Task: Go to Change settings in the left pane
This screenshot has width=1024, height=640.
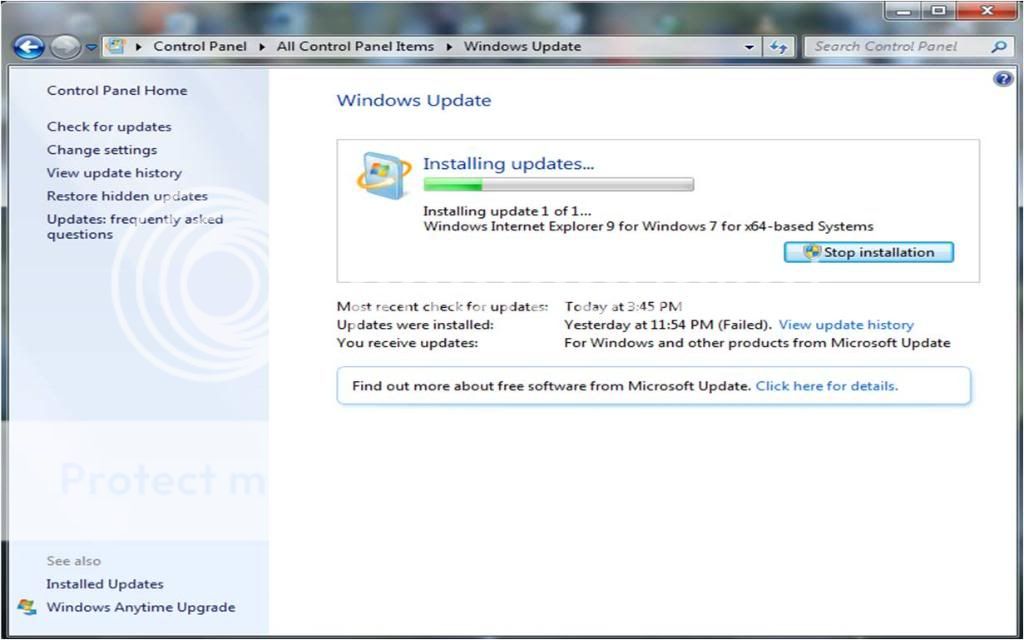Action: coord(102,150)
